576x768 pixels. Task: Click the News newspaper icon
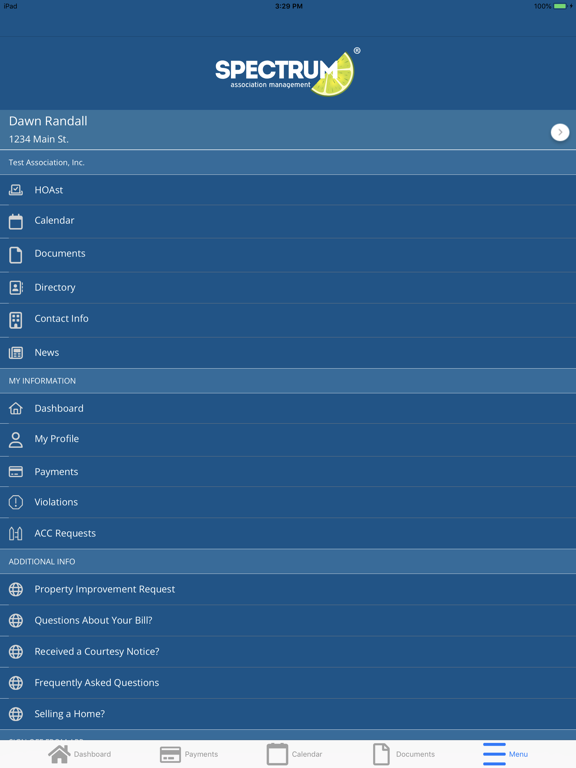click(16, 353)
